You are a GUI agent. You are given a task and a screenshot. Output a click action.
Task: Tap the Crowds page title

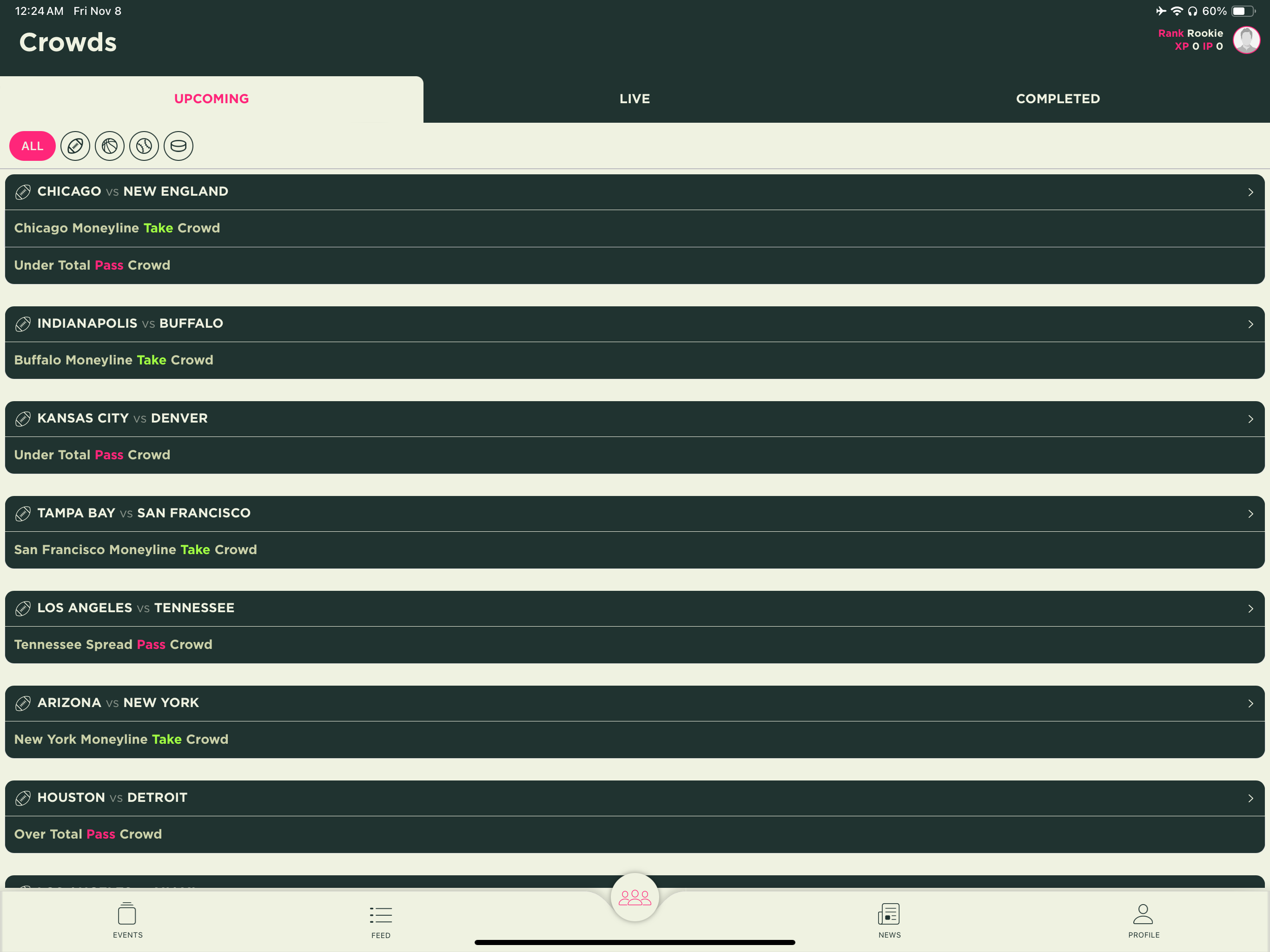(x=68, y=42)
